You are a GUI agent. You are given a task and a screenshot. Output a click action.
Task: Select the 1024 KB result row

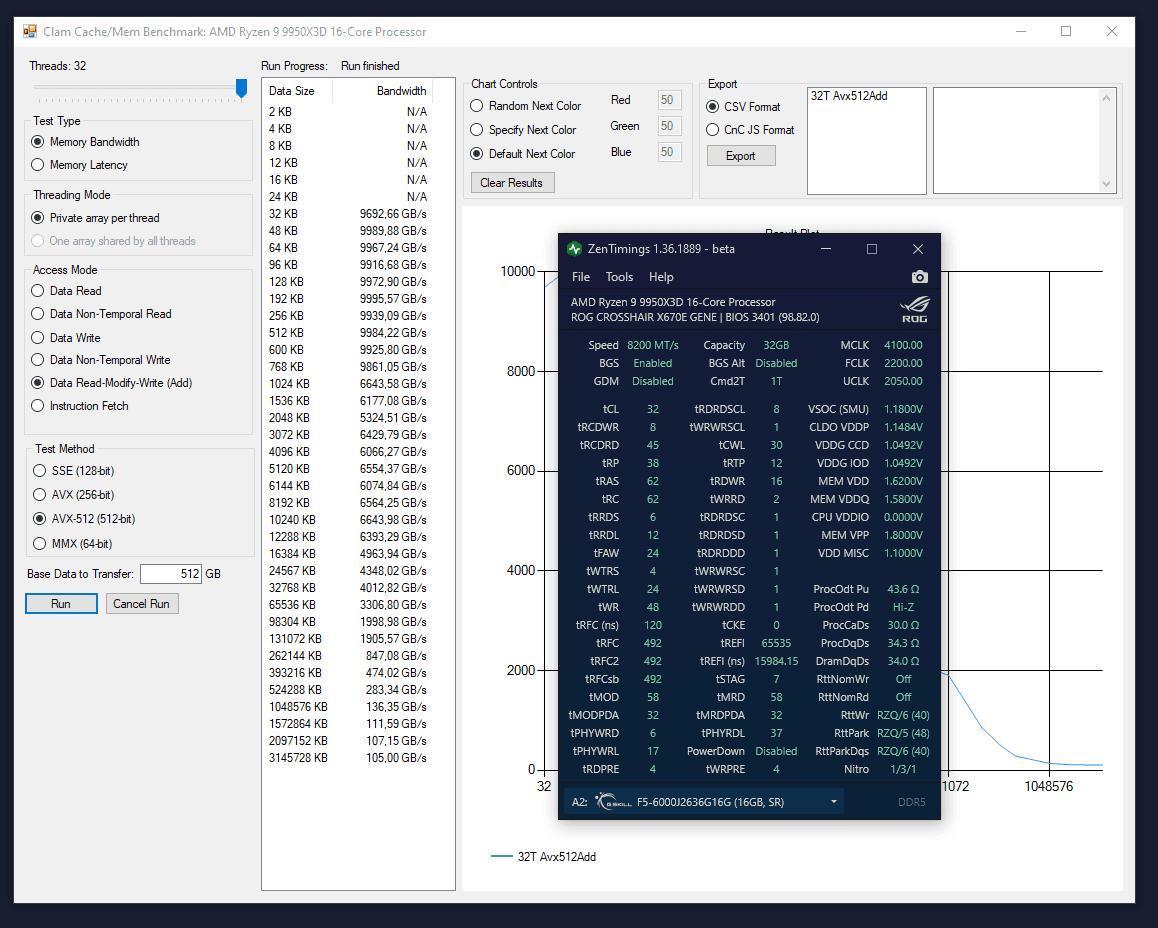pos(348,383)
